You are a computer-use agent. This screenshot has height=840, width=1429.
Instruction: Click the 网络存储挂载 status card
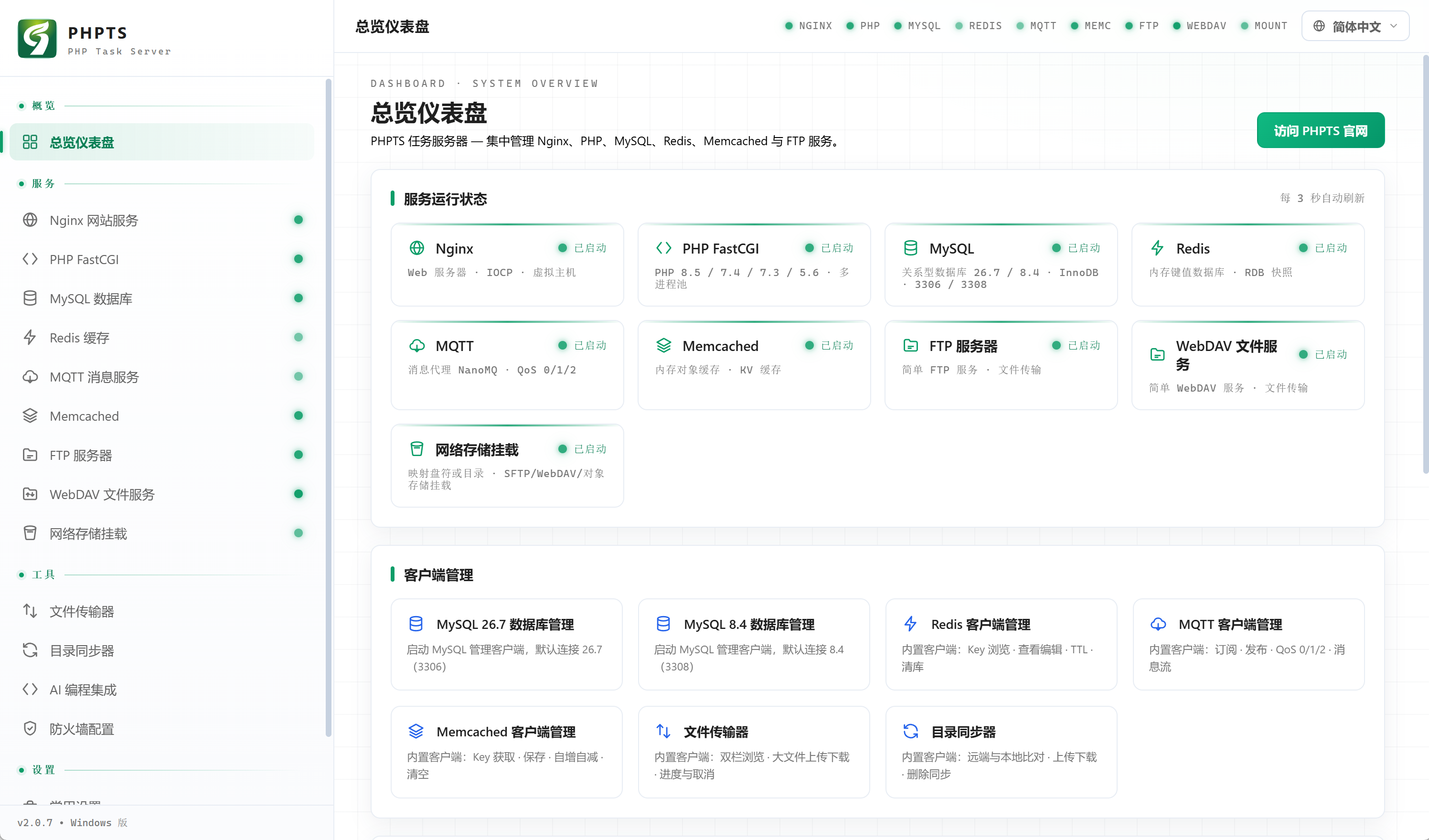click(507, 465)
